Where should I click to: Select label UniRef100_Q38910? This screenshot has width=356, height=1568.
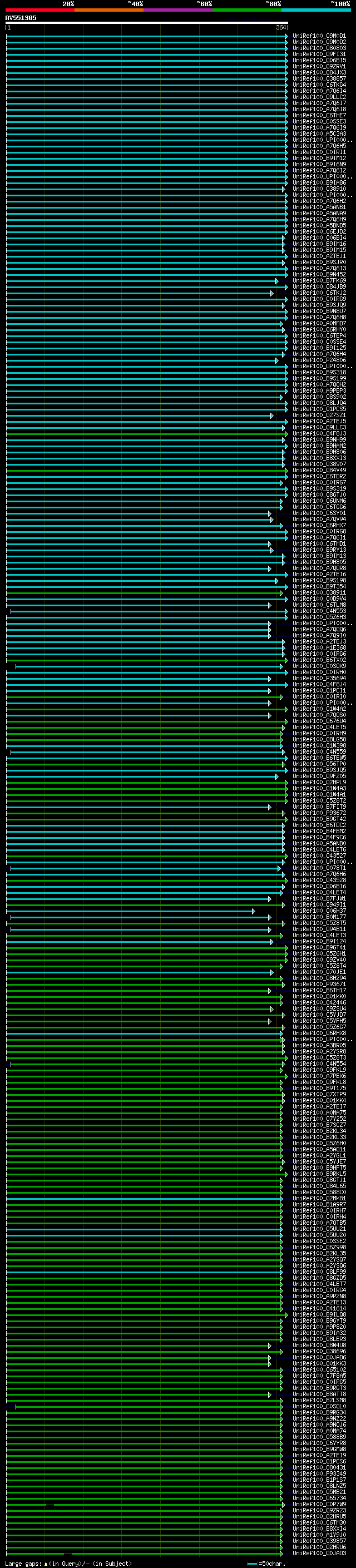pos(319,189)
